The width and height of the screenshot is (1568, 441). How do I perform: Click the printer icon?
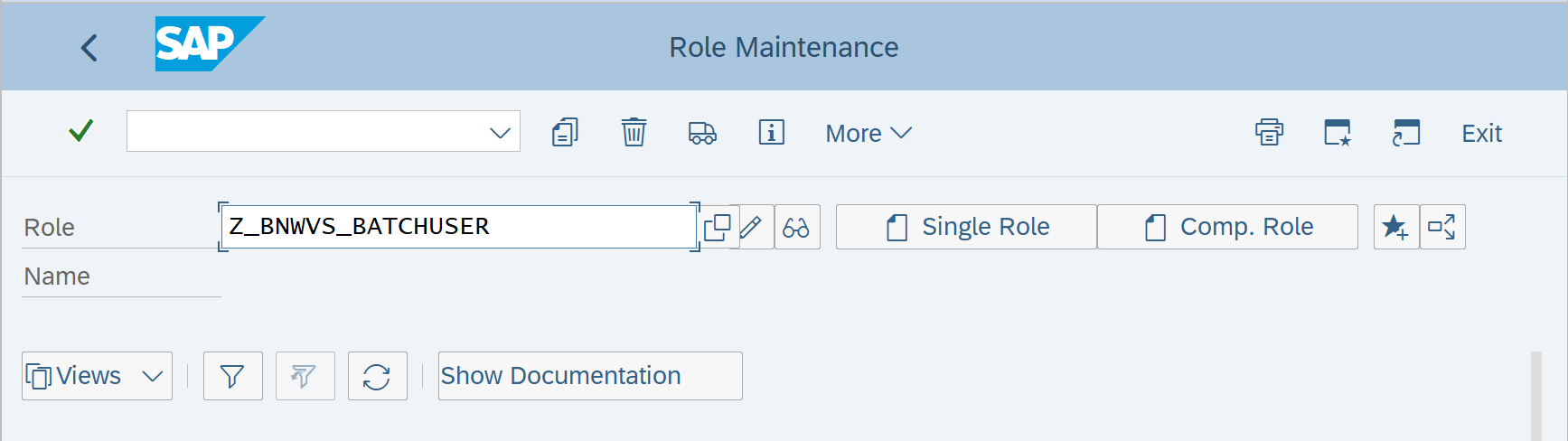click(1269, 133)
